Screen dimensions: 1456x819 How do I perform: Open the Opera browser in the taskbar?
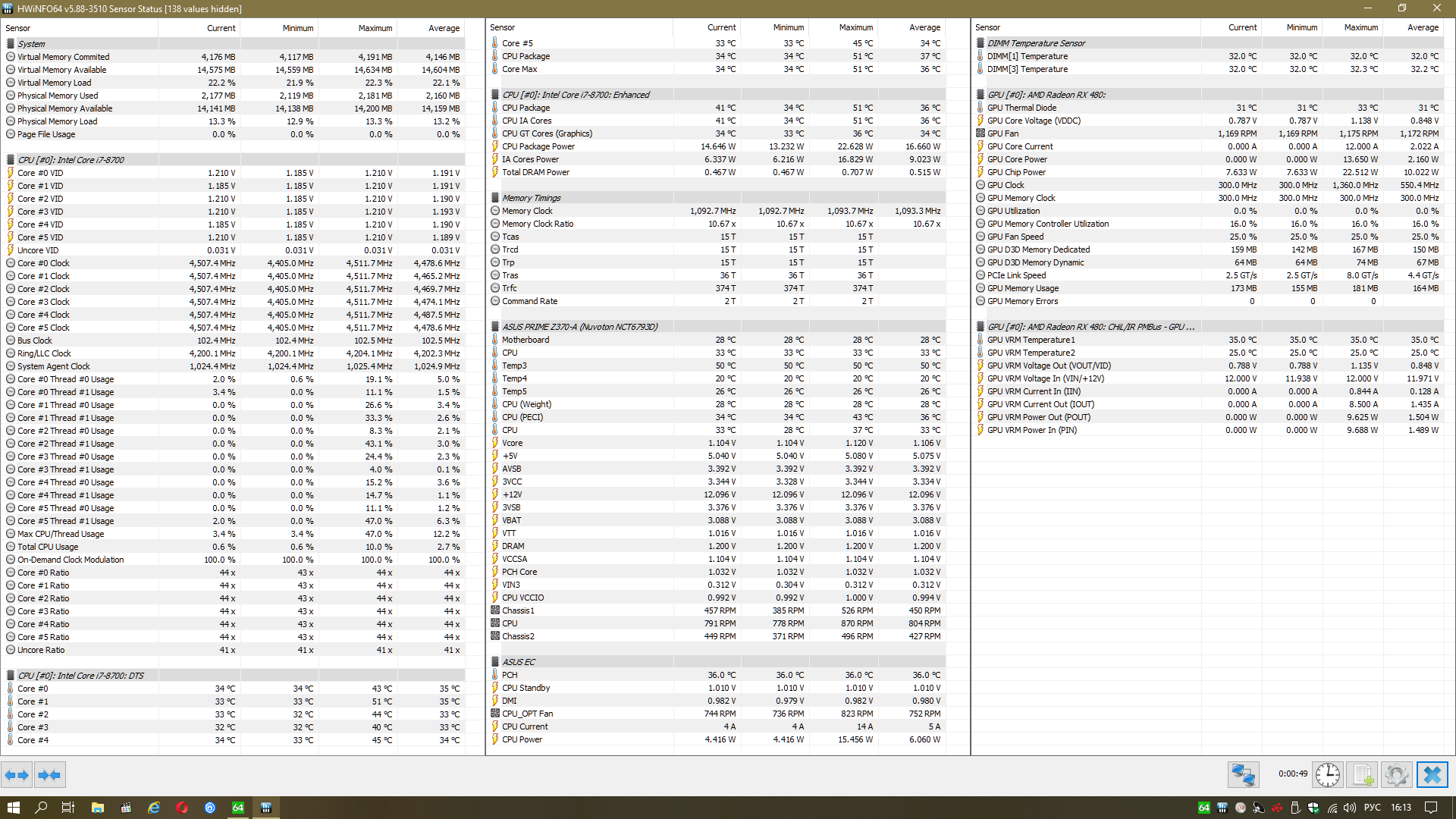pos(182,808)
